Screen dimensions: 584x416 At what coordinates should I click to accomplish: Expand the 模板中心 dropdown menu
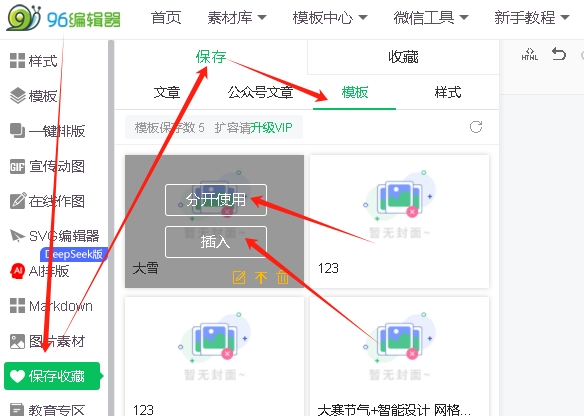[330, 18]
